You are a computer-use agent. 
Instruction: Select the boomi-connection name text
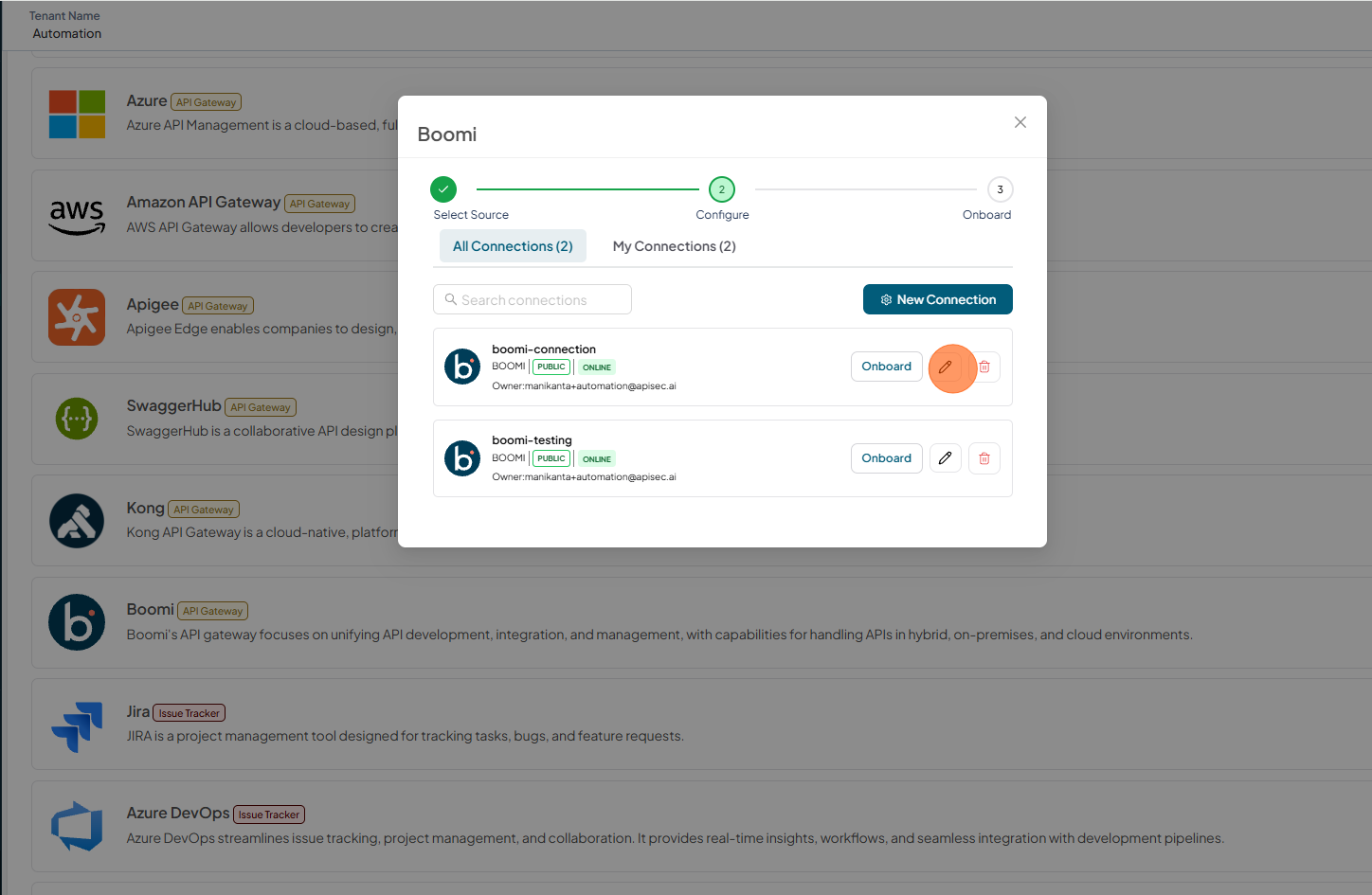[x=544, y=349]
